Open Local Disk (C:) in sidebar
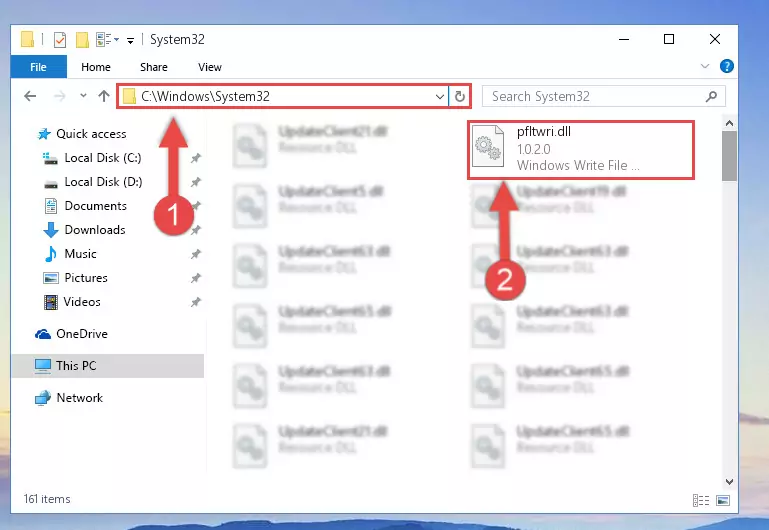The height and width of the screenshot is (530, 769). 103,158
